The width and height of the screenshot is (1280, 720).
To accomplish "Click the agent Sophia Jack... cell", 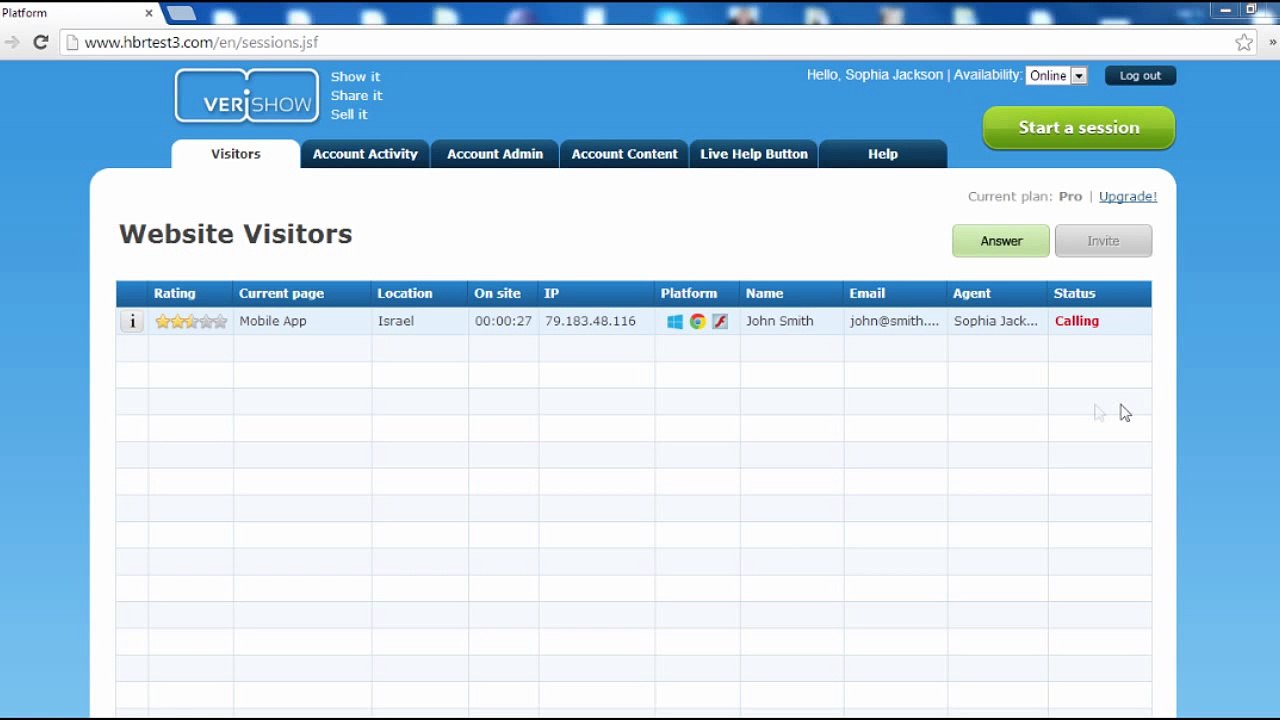I will [x=998, y=321].
